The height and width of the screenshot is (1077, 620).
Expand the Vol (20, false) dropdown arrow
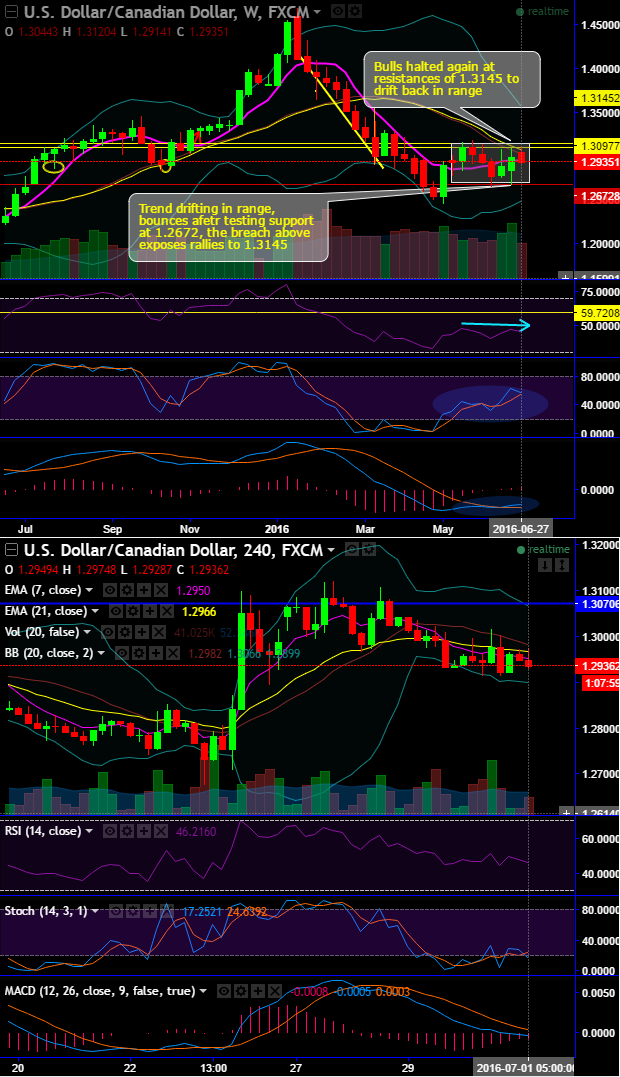coord(87,632)
